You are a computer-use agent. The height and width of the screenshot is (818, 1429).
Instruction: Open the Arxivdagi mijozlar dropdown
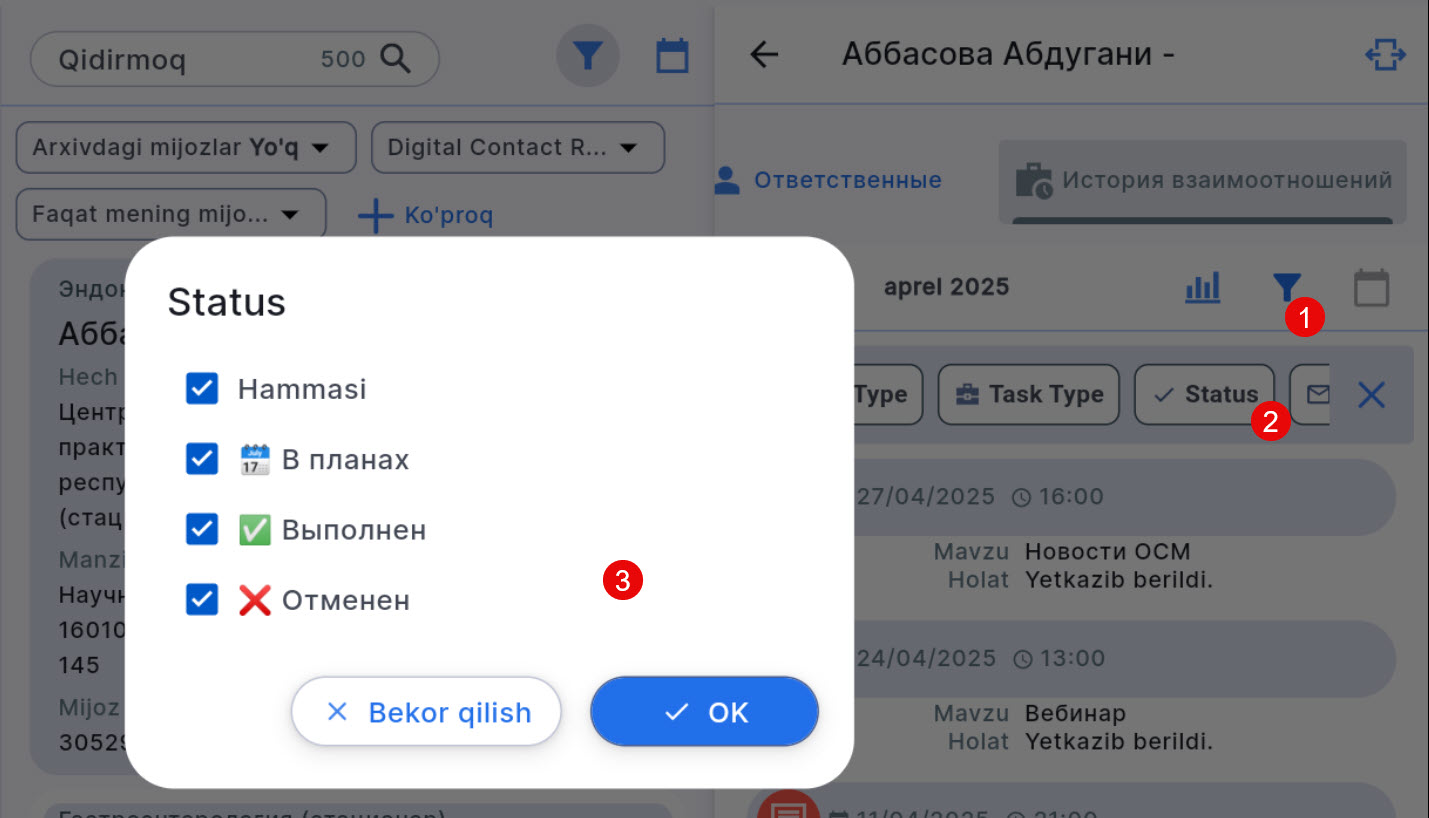tap(185, 147)
